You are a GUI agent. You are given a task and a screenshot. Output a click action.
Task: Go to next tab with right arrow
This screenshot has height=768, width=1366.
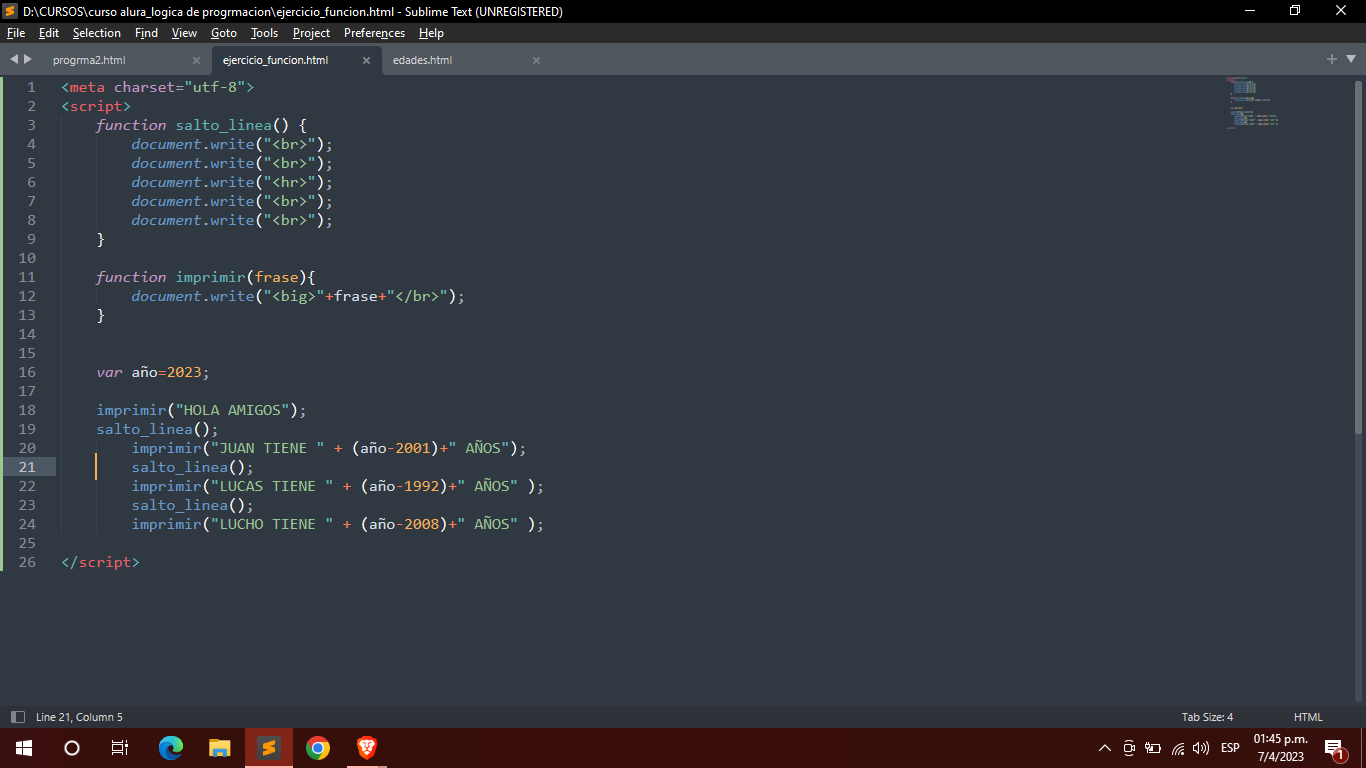coord(28,59)
